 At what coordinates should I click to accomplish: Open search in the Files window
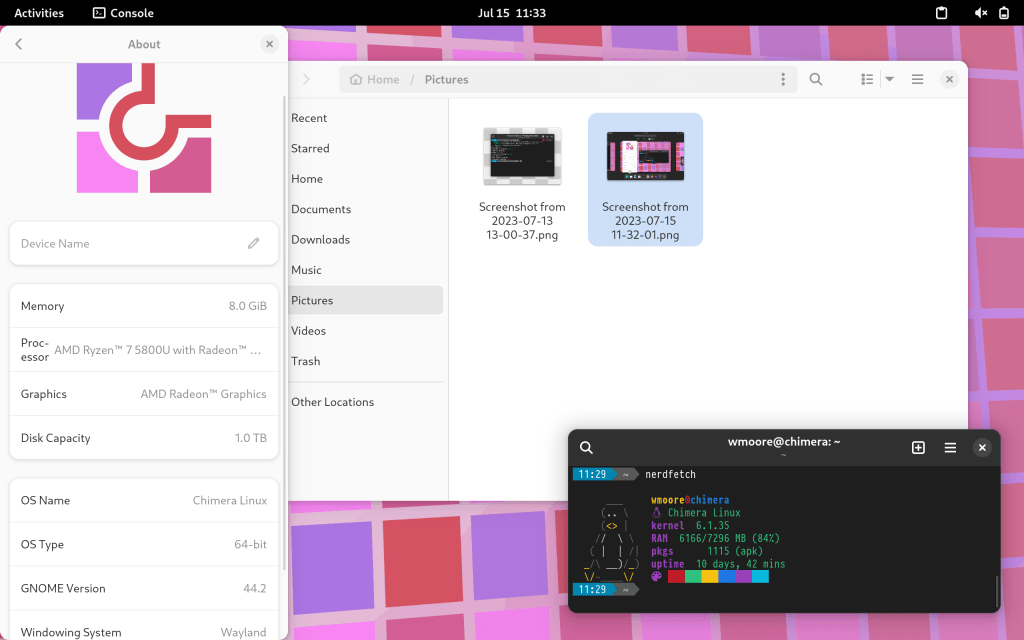coord(816,79)
